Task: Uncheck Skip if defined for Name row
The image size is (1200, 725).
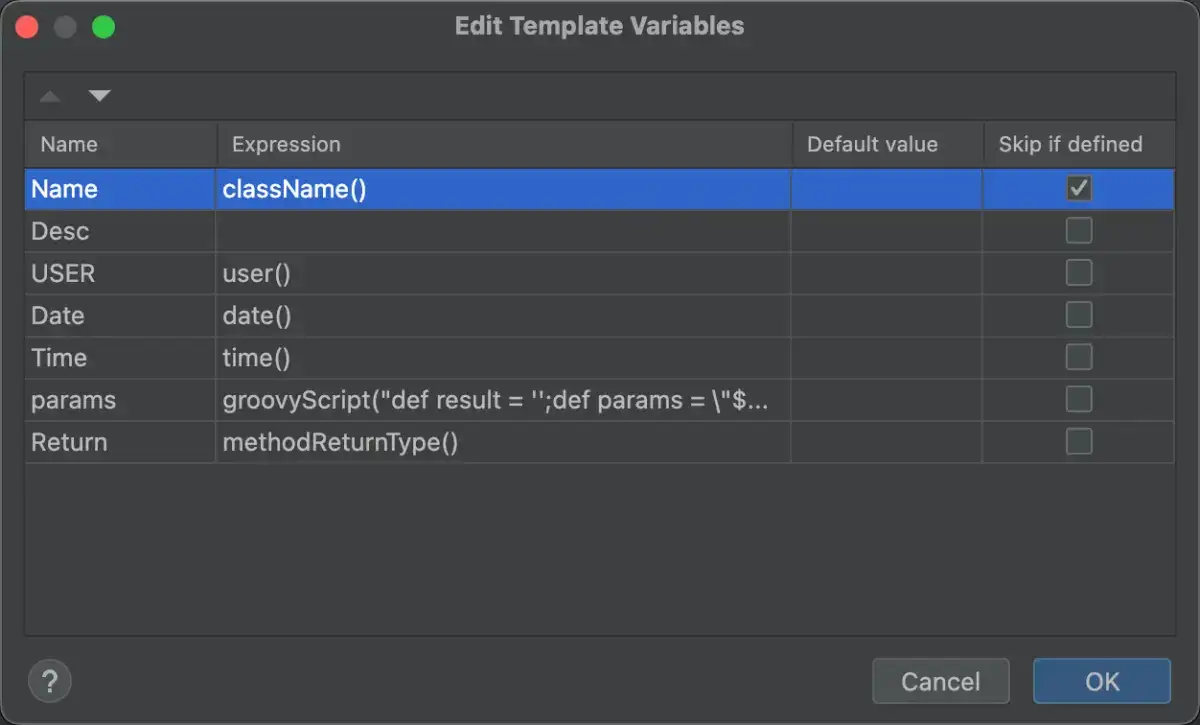Action: (1078, 189)
